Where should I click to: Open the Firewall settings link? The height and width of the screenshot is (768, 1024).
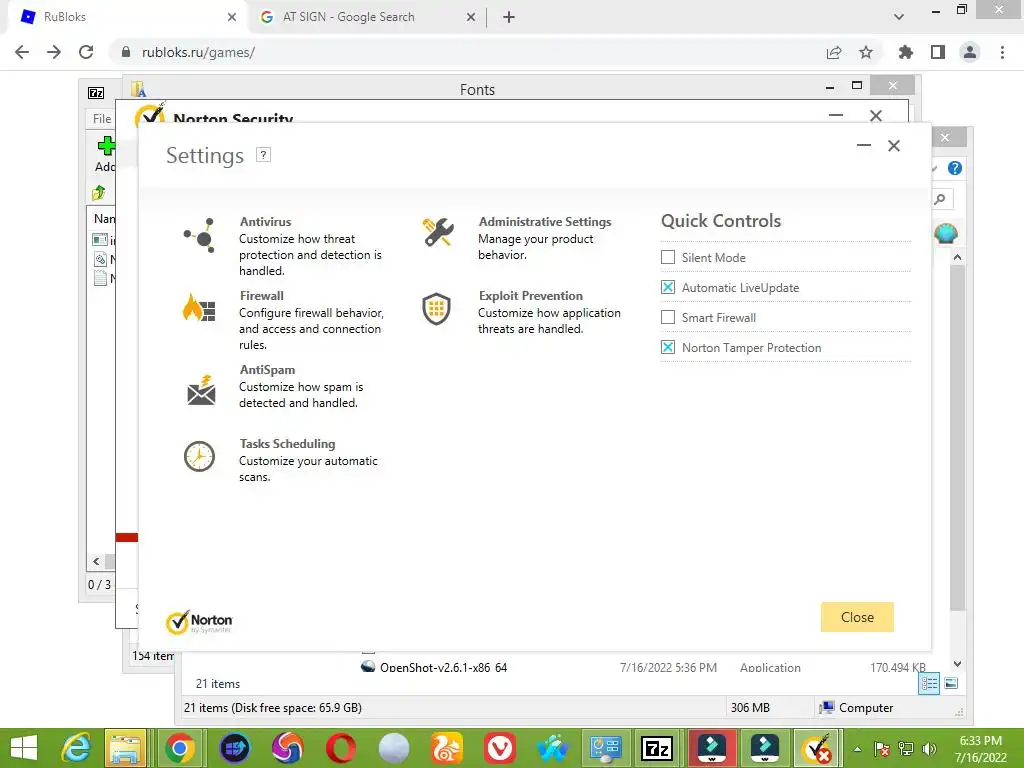coord(261,295)
